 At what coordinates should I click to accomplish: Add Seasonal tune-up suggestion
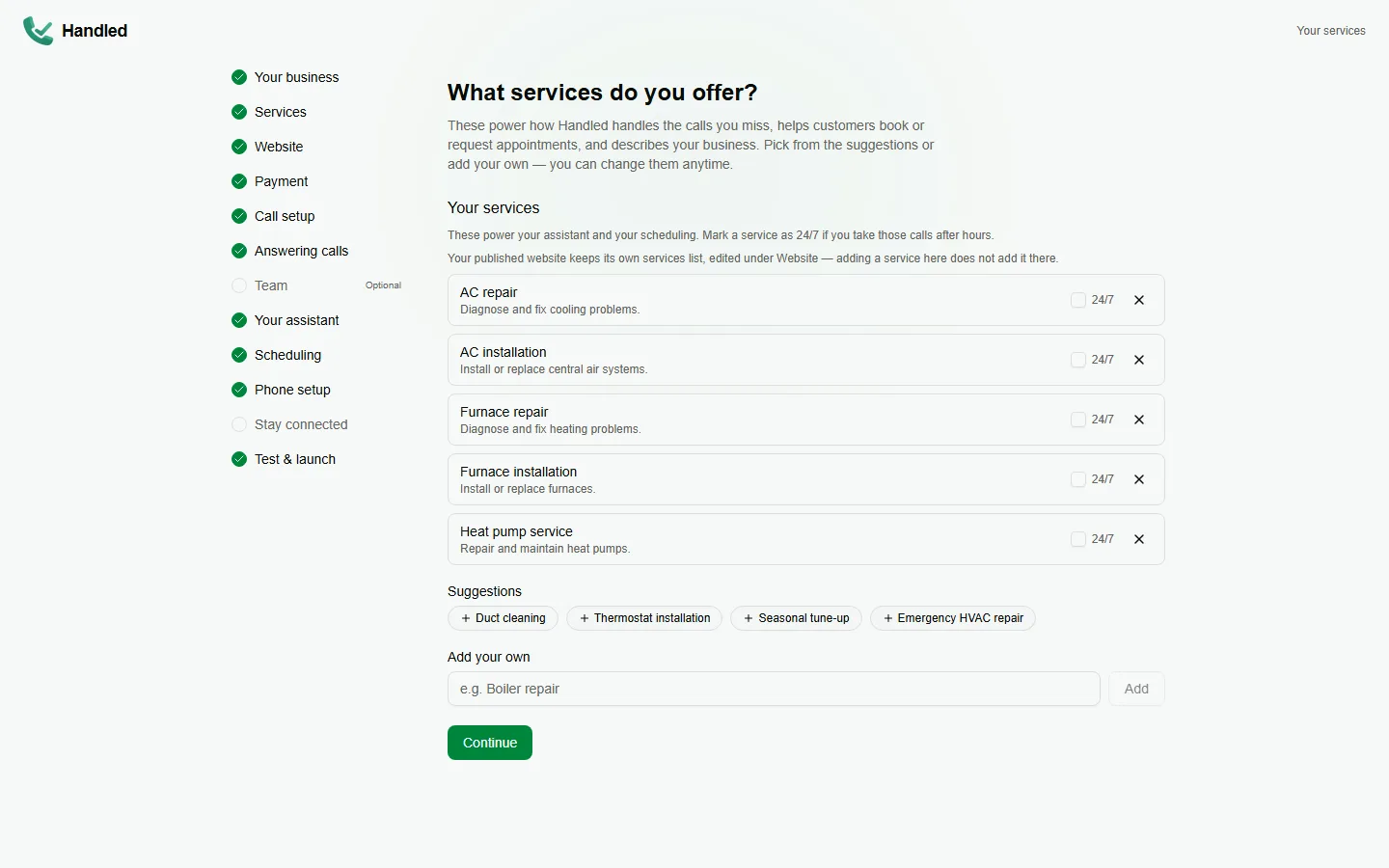(796, 618)
